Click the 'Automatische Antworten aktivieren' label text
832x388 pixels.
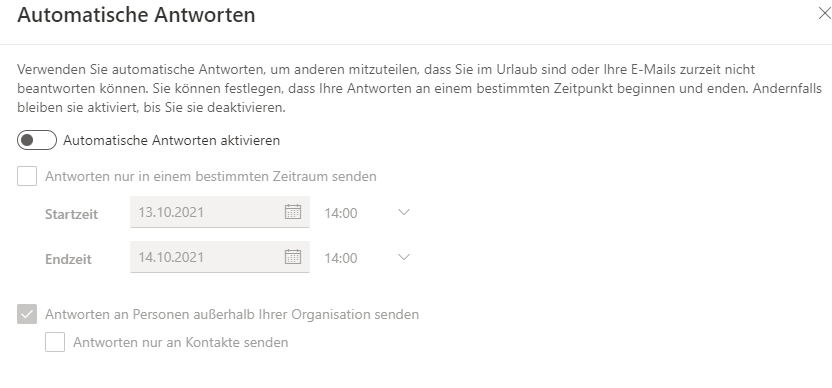click(x=171, y=141)
